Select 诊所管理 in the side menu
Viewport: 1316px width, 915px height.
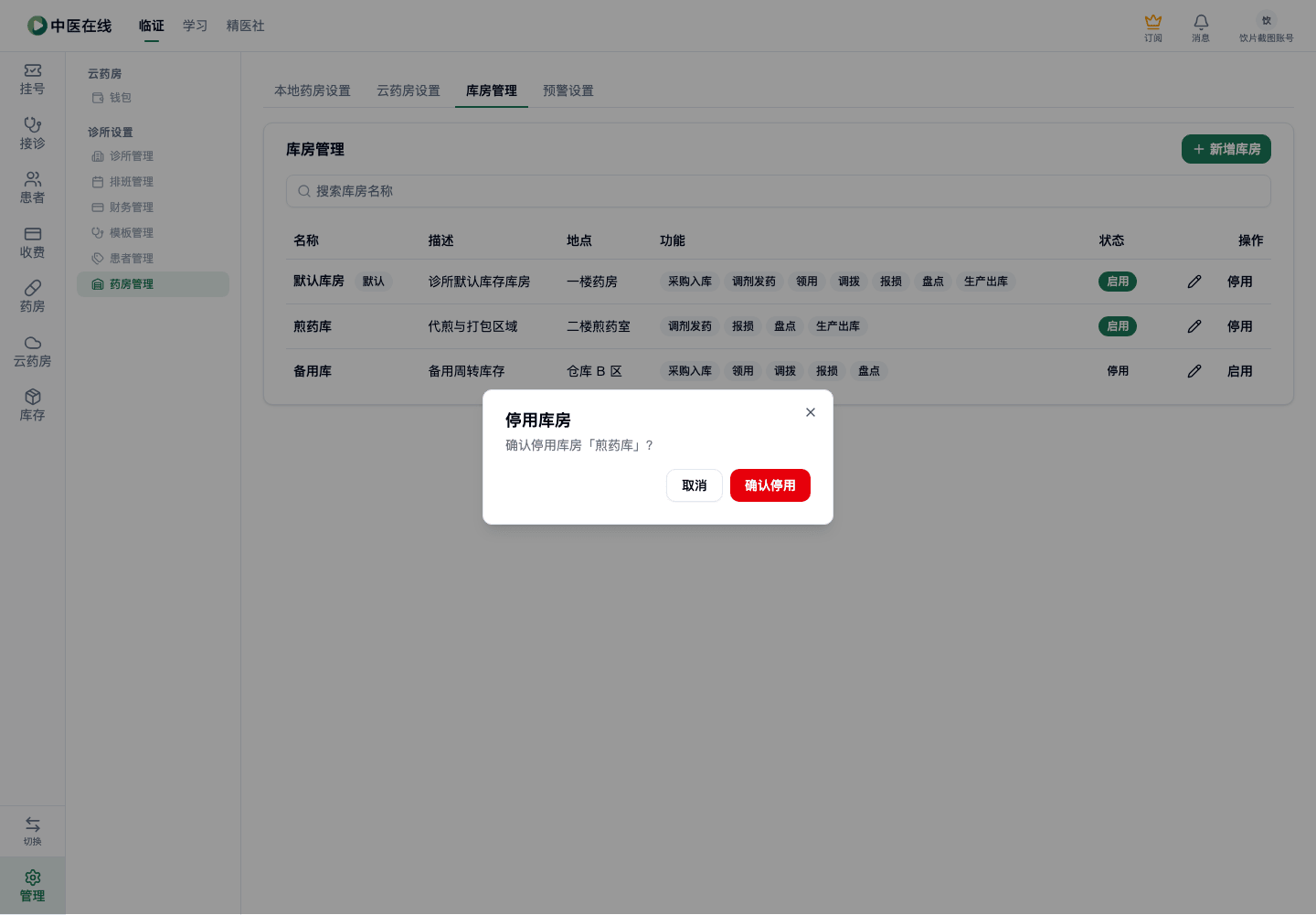tap(153, 156)
